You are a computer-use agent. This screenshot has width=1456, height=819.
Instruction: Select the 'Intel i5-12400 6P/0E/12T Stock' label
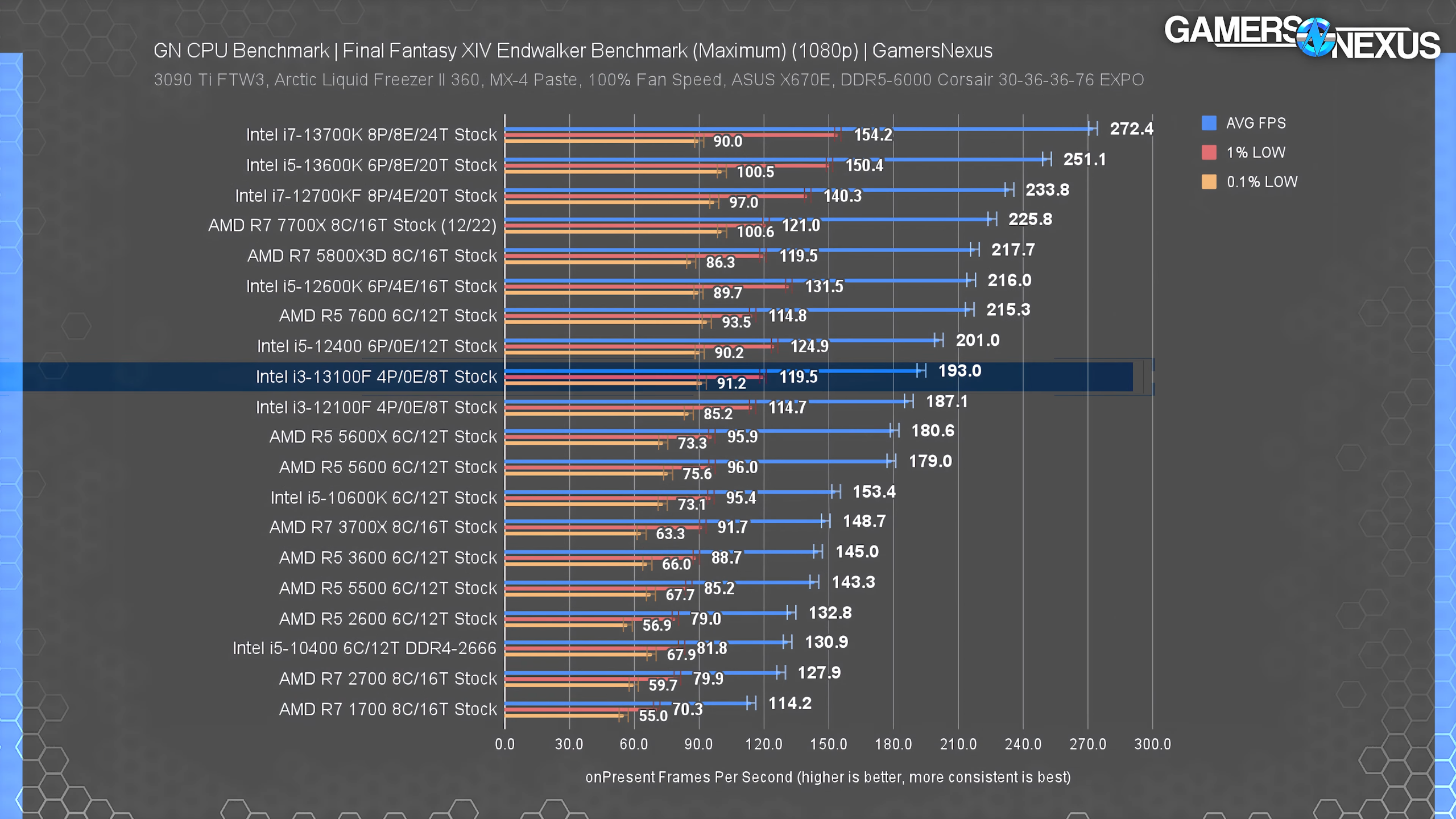377,346
